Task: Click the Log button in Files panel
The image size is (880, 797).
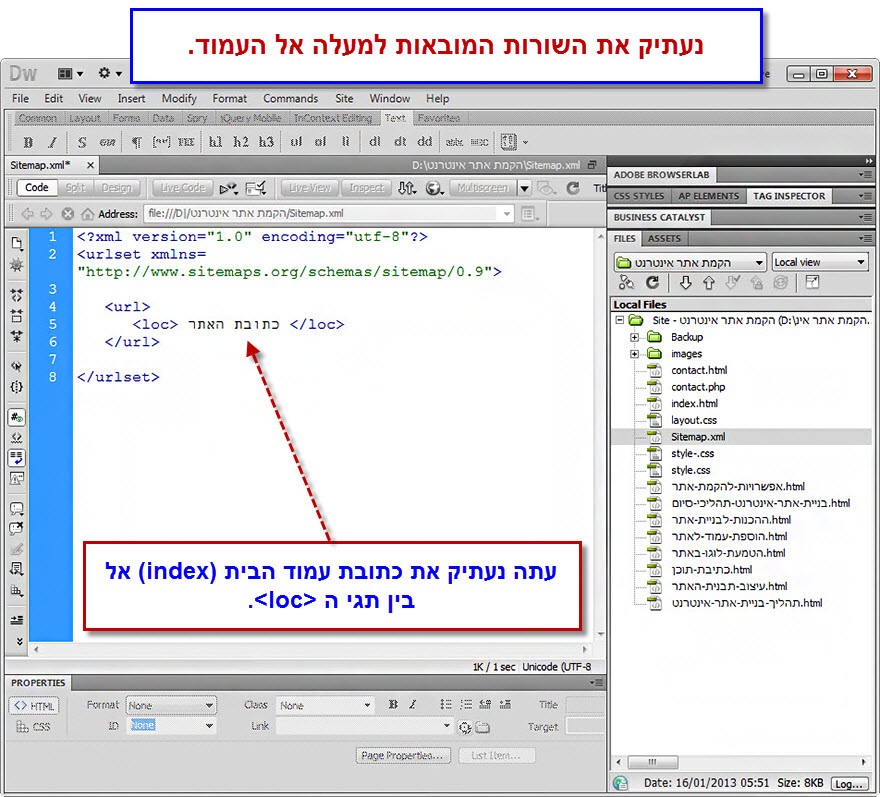Action: (x=849, y=784)
